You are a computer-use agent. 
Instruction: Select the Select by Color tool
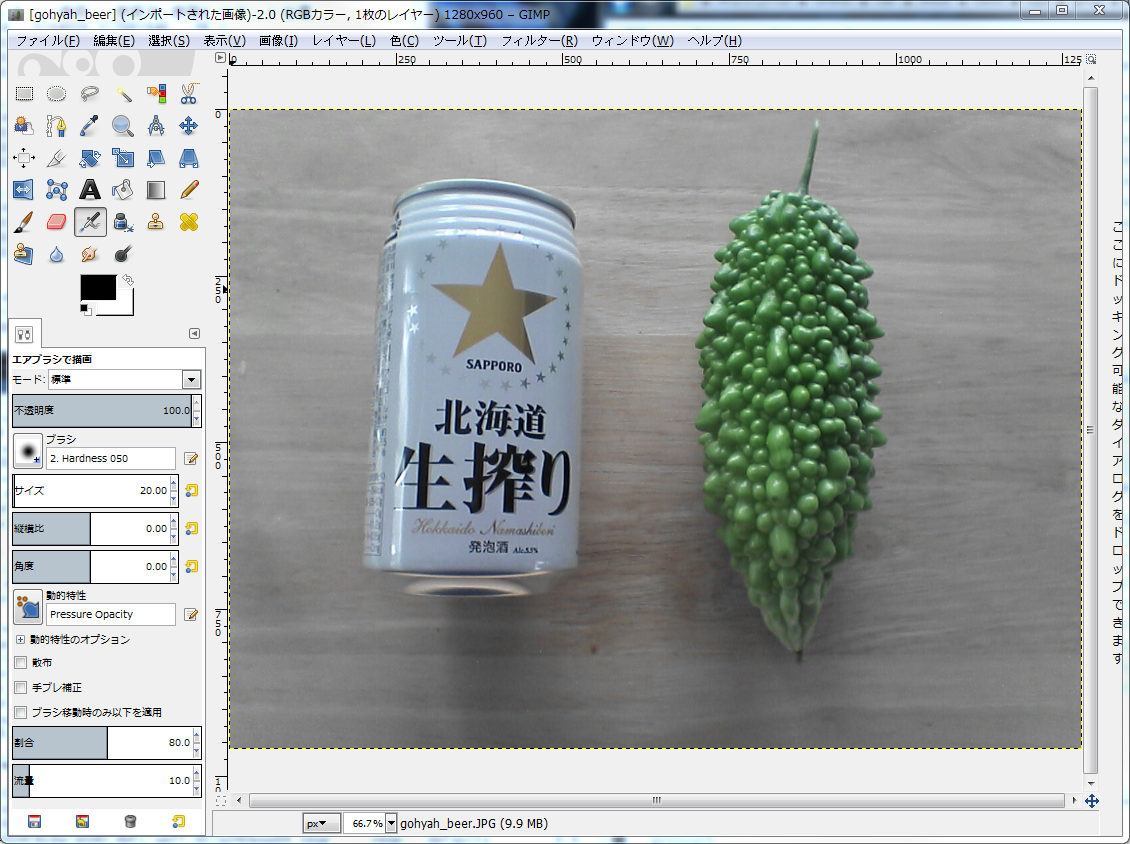click(x=156, y=94)
